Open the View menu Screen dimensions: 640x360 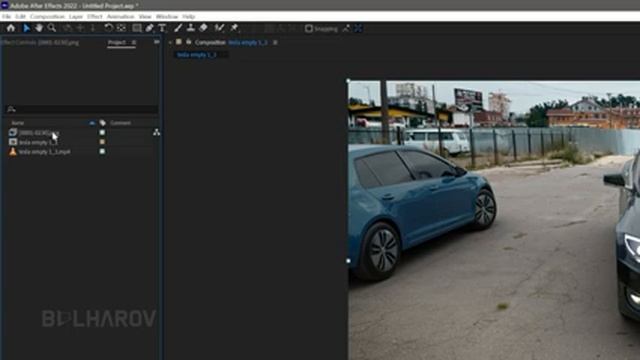[145, 17]
